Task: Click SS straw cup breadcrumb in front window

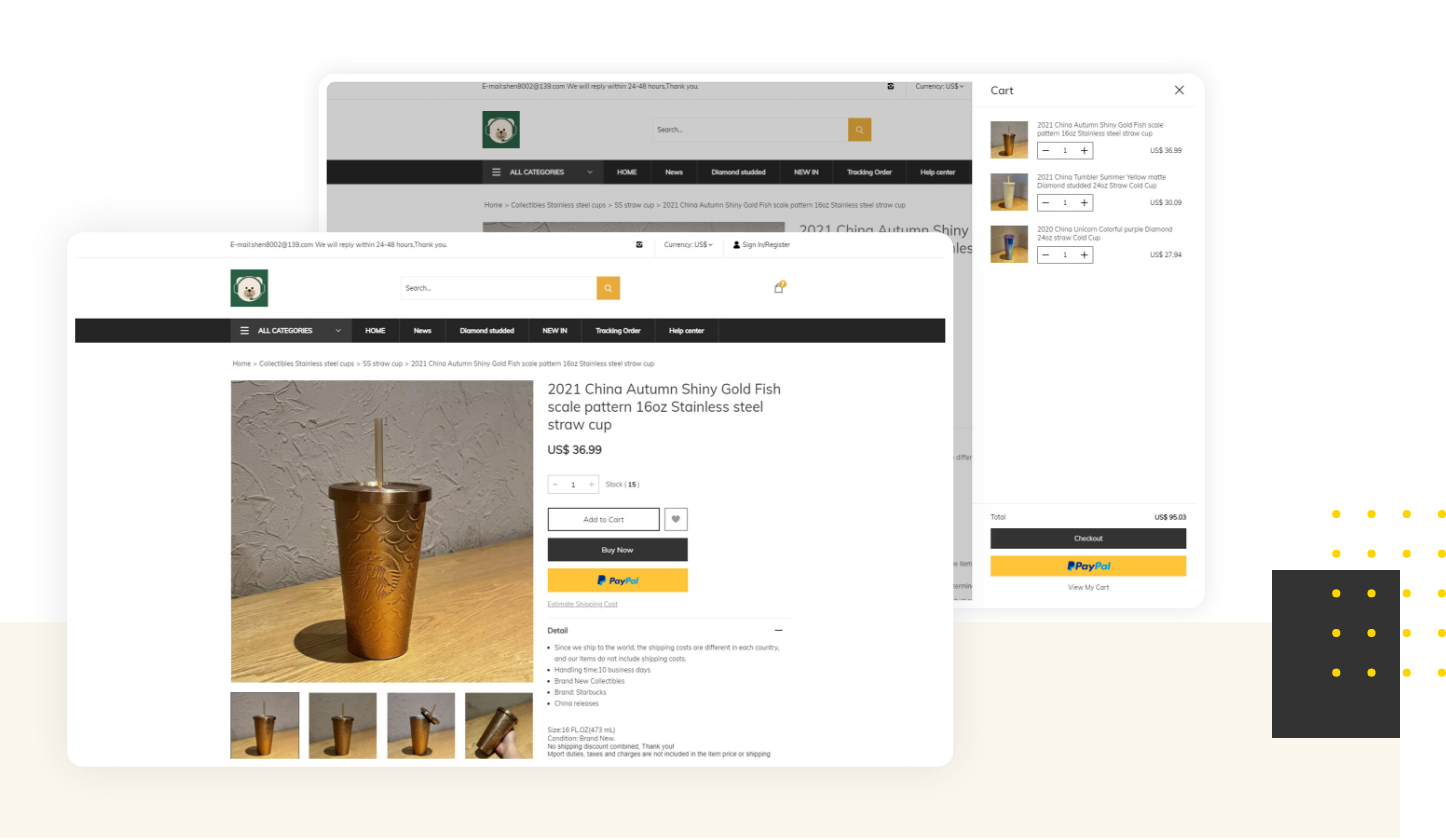Action: tap(383, 364)
